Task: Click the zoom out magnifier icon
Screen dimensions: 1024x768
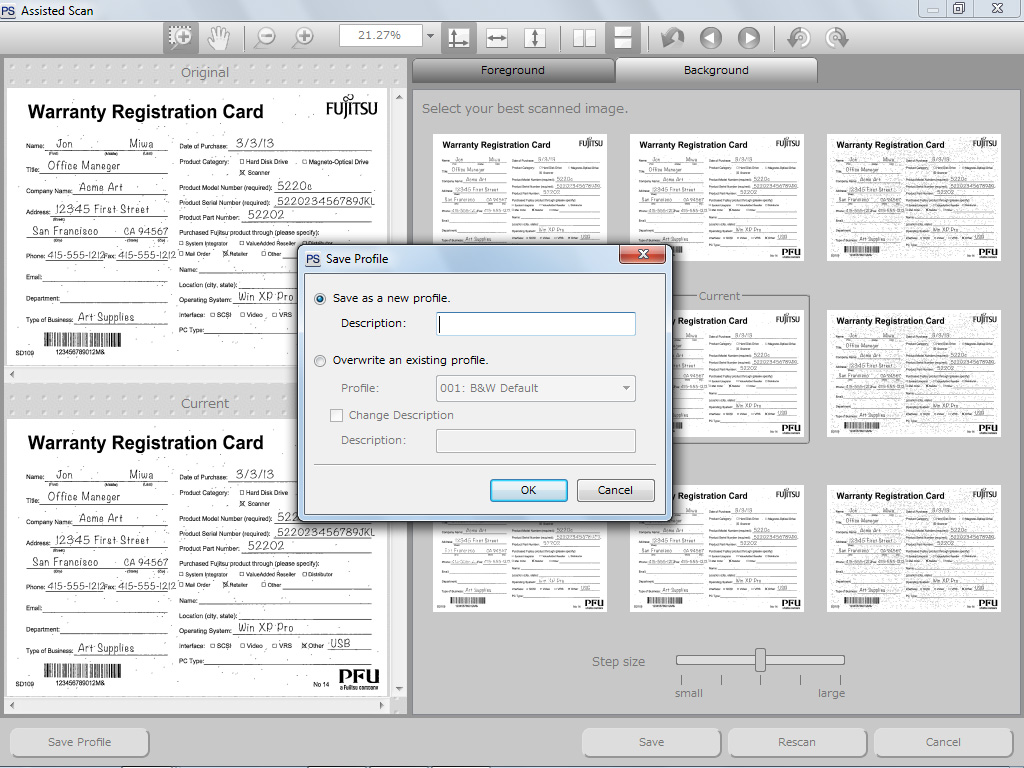Action: coord(265,38)
